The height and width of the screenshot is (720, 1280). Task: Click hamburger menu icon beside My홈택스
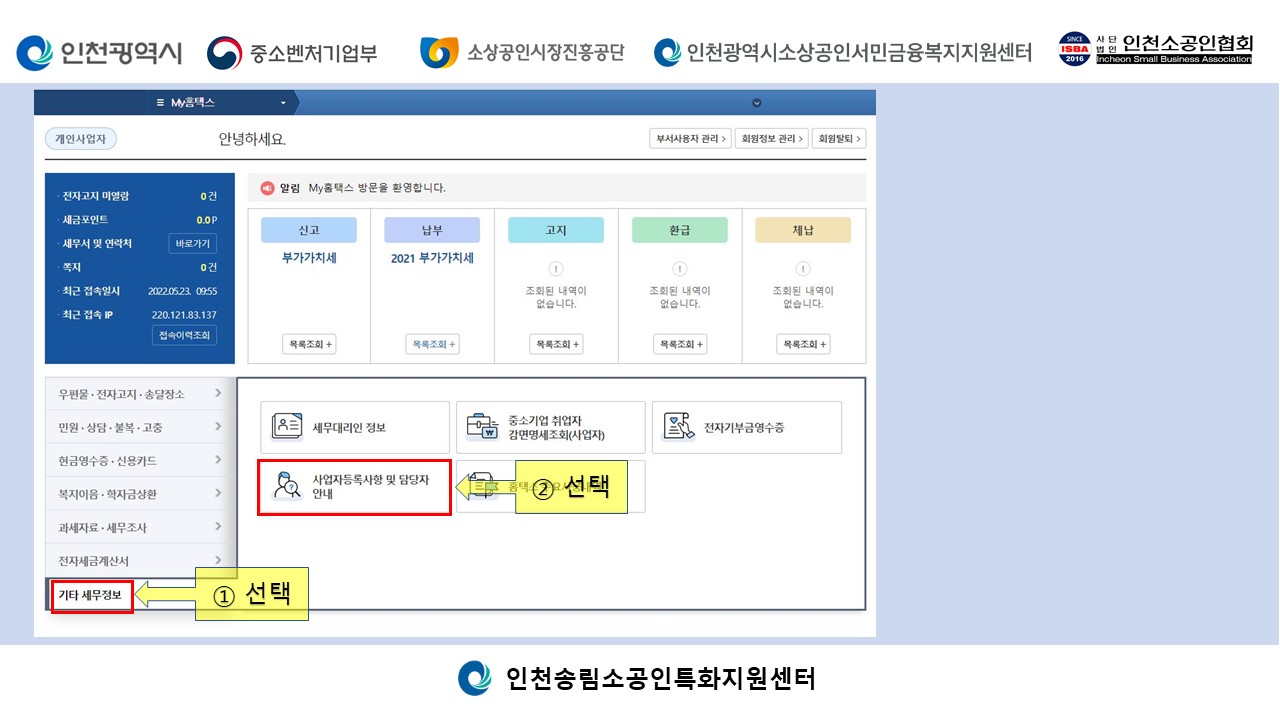pos(159,103)
